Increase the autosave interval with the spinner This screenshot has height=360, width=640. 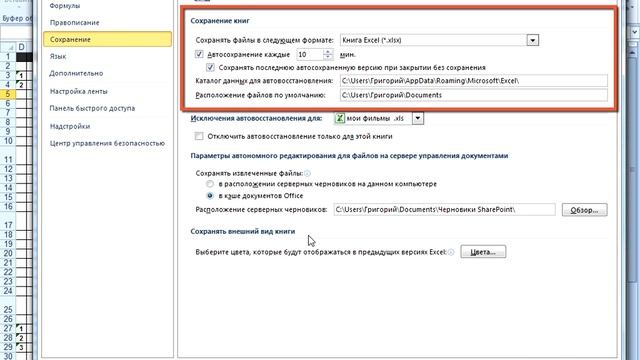(328, 51)
